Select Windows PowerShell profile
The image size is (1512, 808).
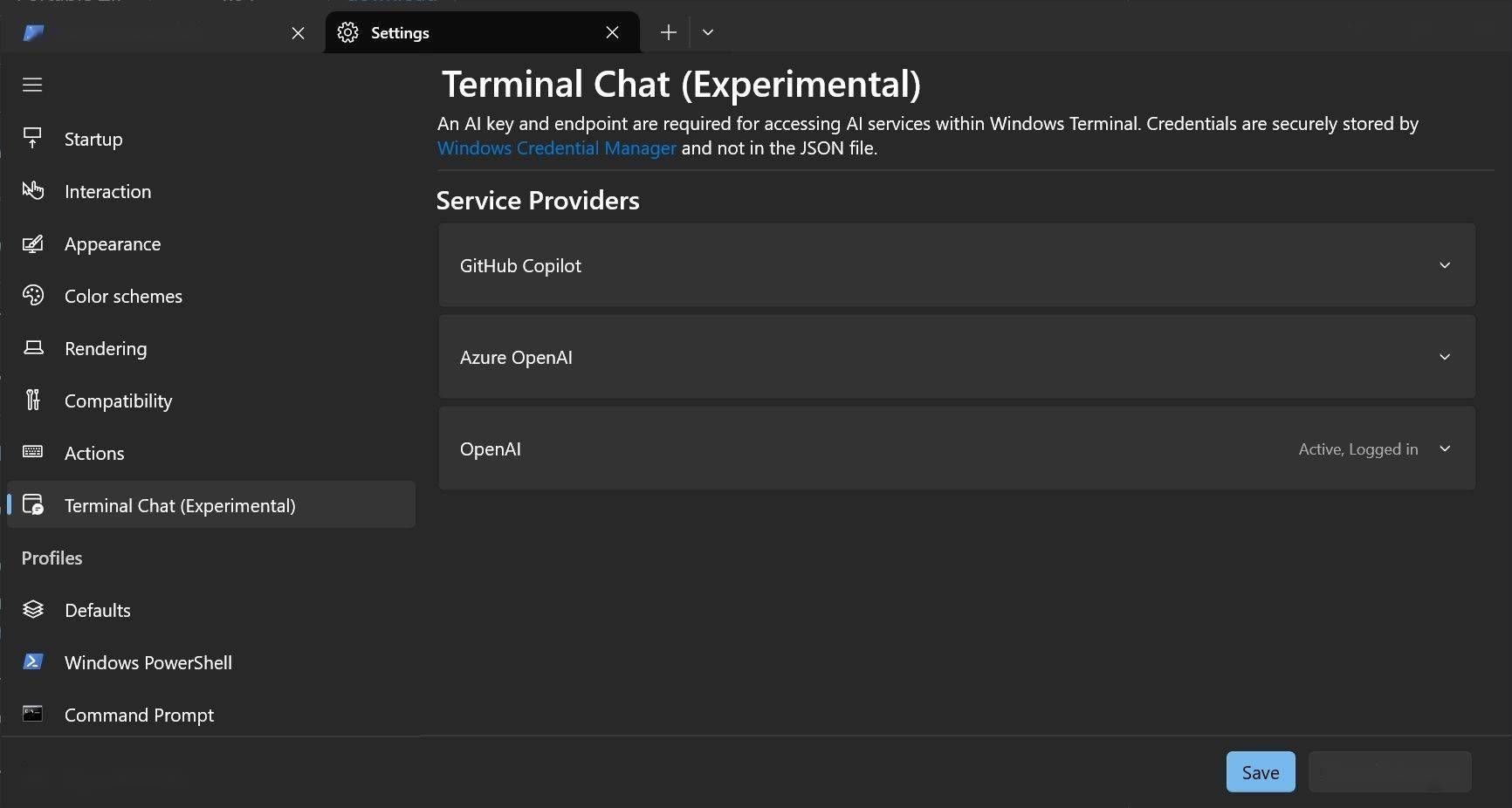click(211, 662)
